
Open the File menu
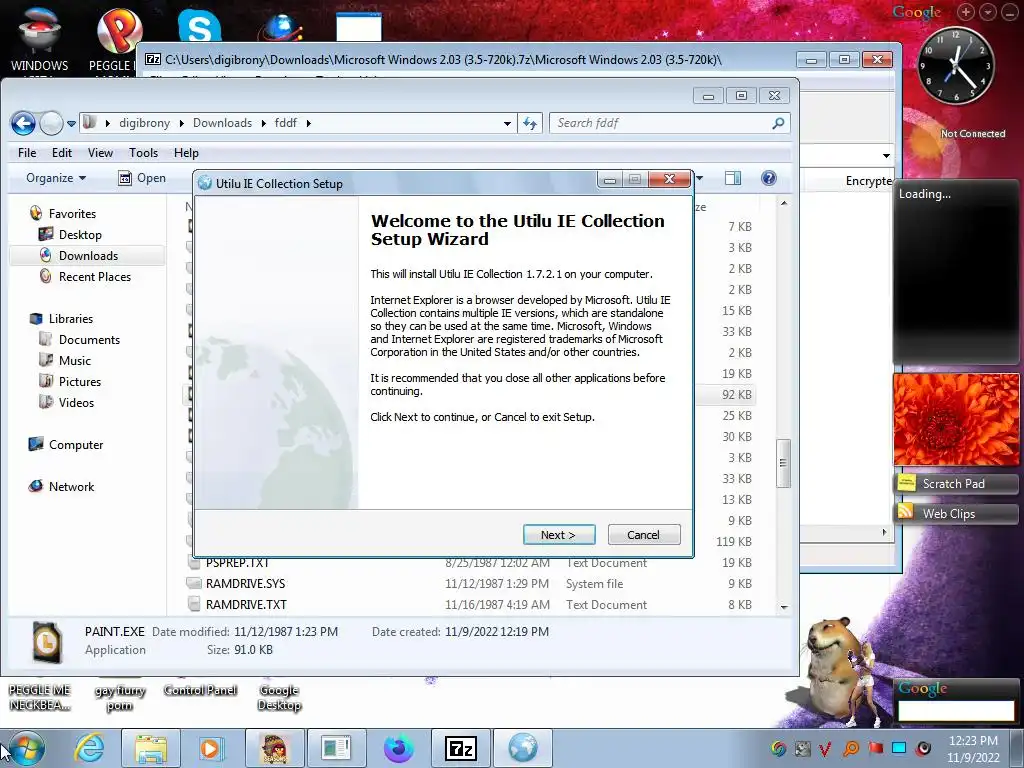point(27,153)
